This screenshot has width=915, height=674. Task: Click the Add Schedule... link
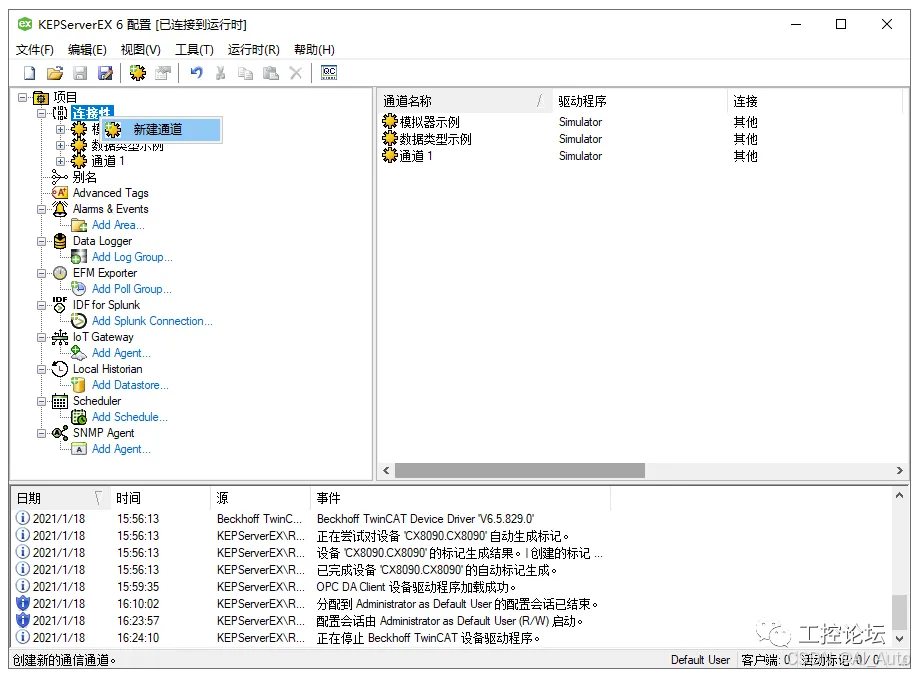(130, 417)
